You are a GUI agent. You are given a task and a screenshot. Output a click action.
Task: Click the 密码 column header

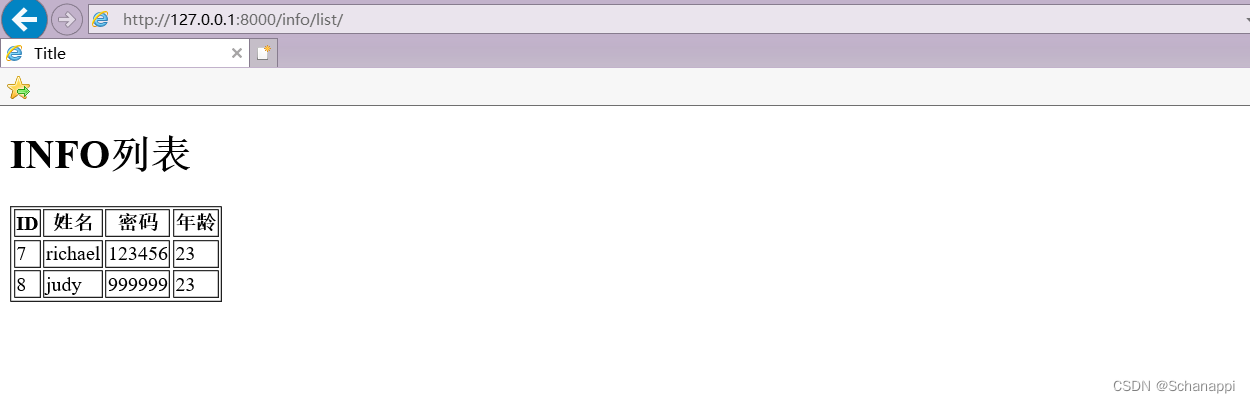(x=138, y=223)
